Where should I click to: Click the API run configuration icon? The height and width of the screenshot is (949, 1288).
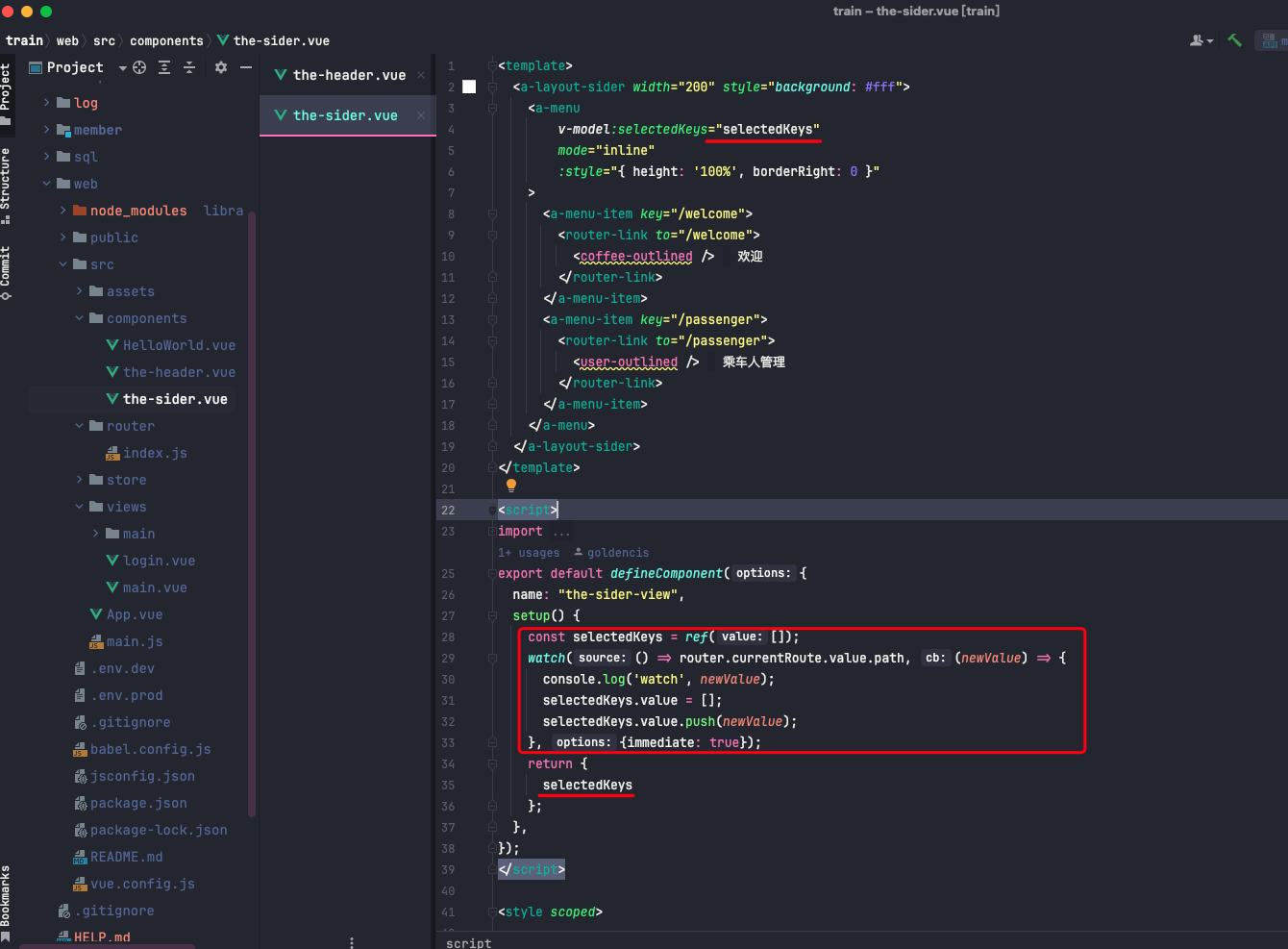pos(1272,40)
